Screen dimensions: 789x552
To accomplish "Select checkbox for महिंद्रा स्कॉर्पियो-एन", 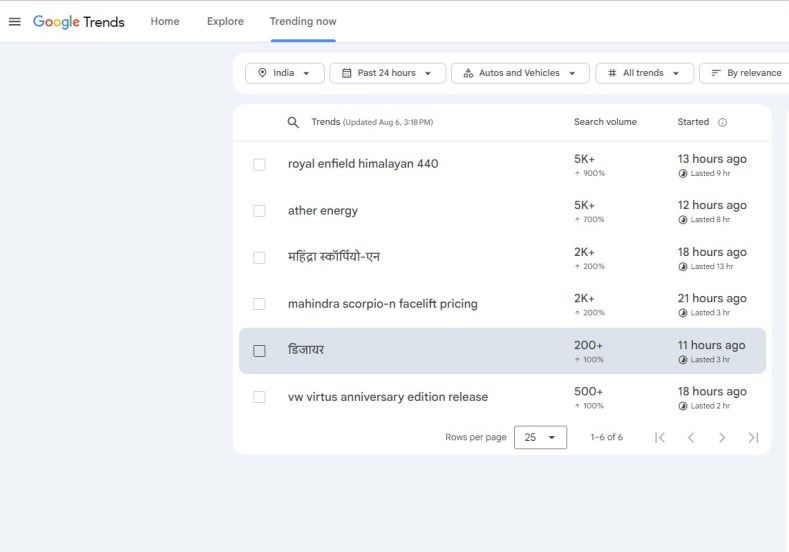I will (259, 258).
